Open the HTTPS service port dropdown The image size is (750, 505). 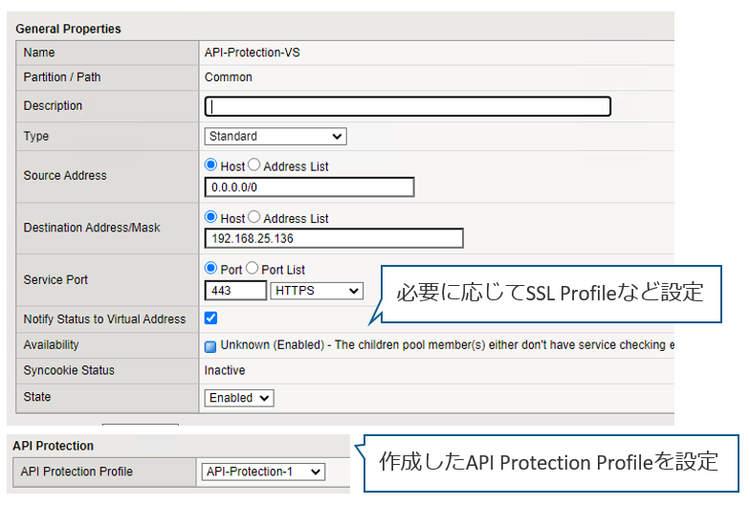coord(316,290)
